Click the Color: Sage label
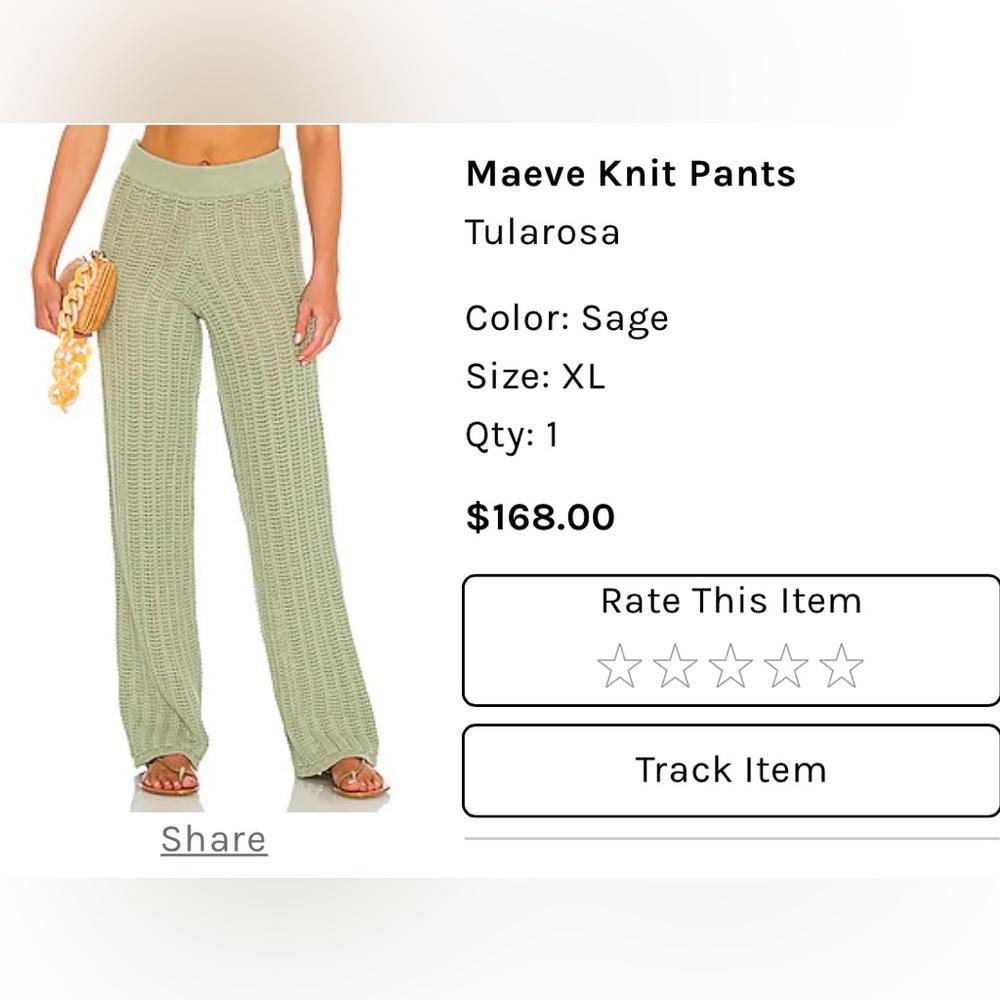The width and height of the screenshot is (1000, 1000). click(x=567, y=318)
